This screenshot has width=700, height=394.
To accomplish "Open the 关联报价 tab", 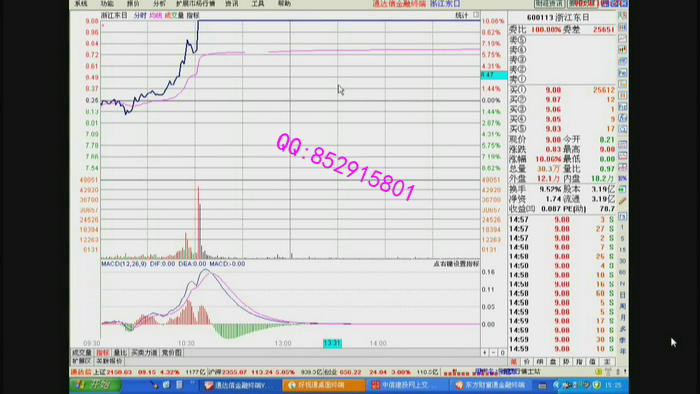I will click(x=109, y=361).
